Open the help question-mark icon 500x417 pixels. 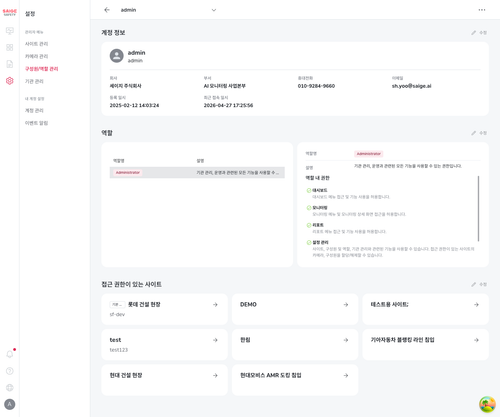10,371
